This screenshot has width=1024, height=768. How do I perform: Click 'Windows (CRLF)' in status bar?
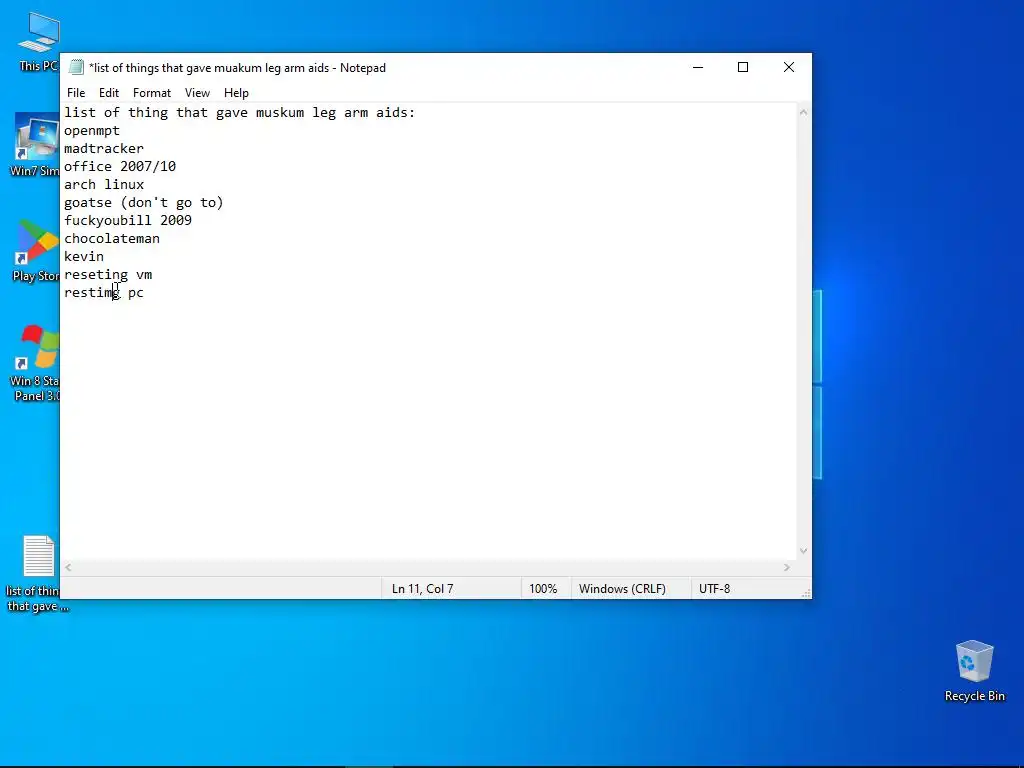622,588
